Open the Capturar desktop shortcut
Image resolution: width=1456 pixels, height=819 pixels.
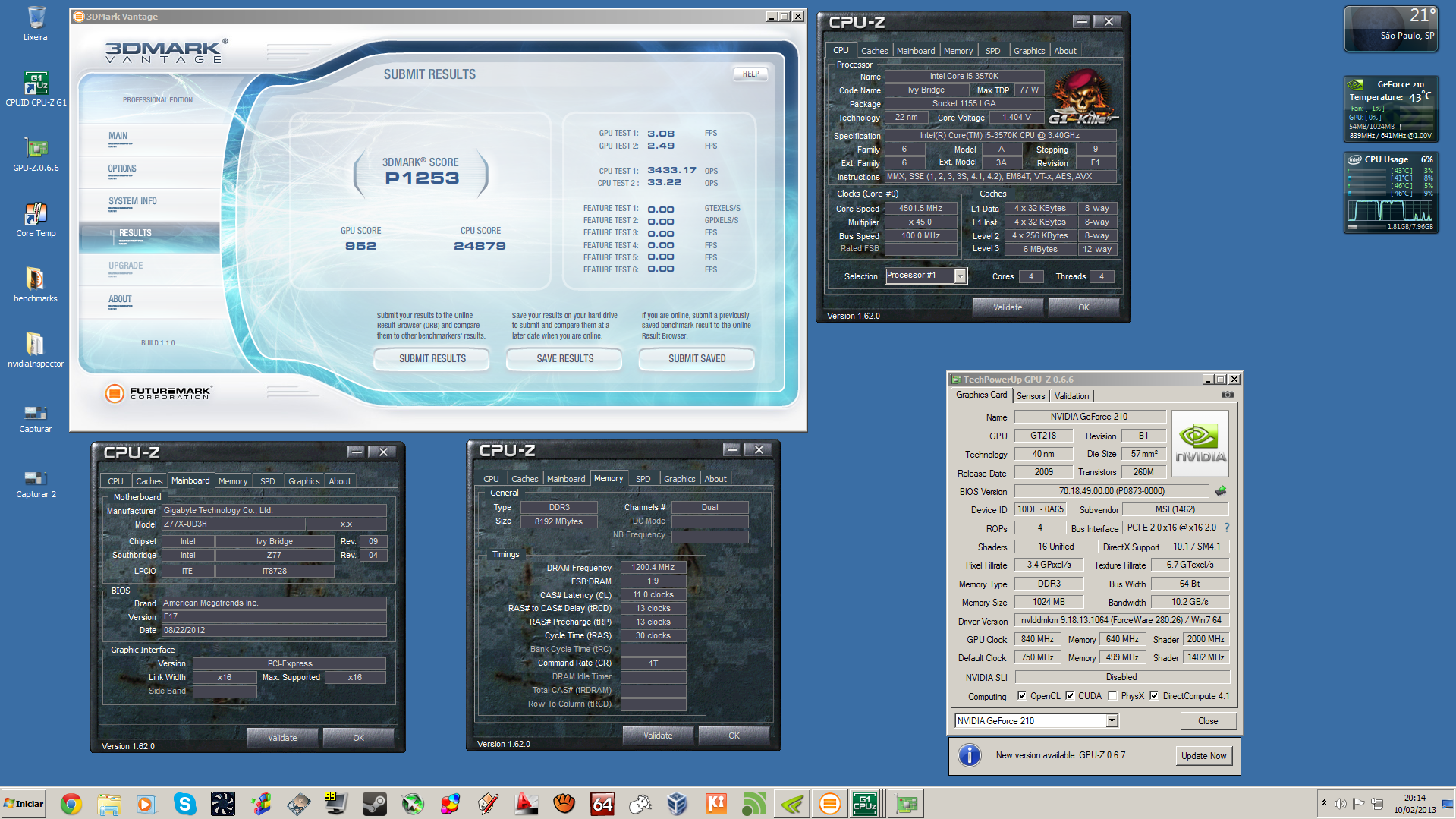(x=36, y=417)
